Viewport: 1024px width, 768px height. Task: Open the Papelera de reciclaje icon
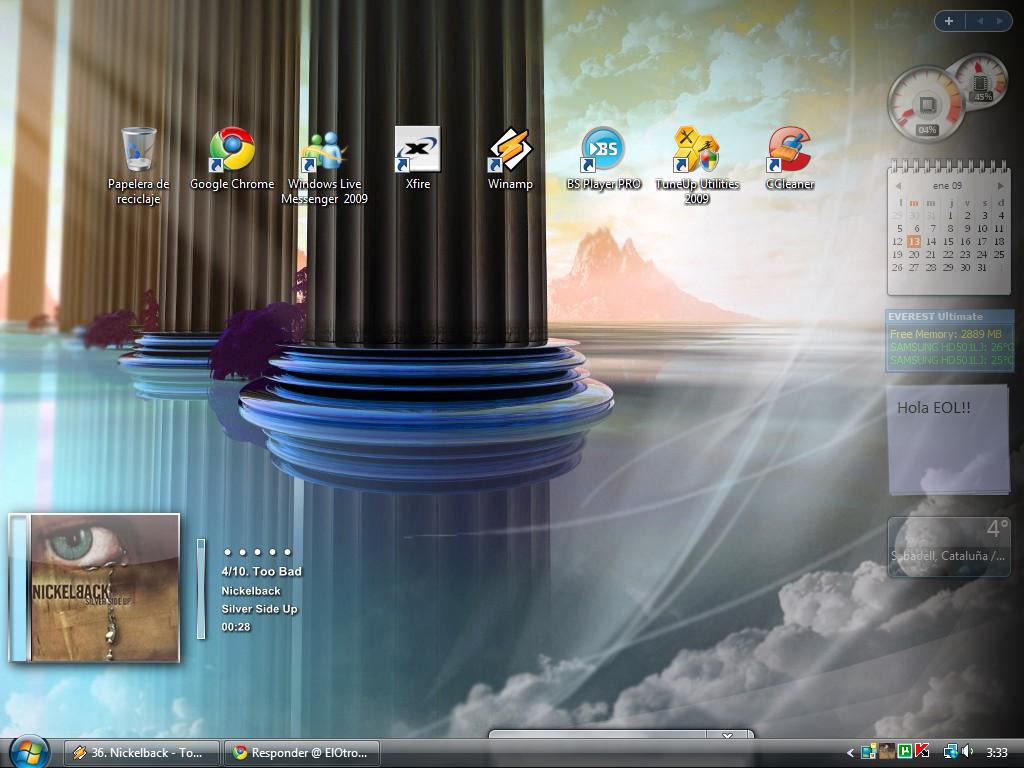138,150
